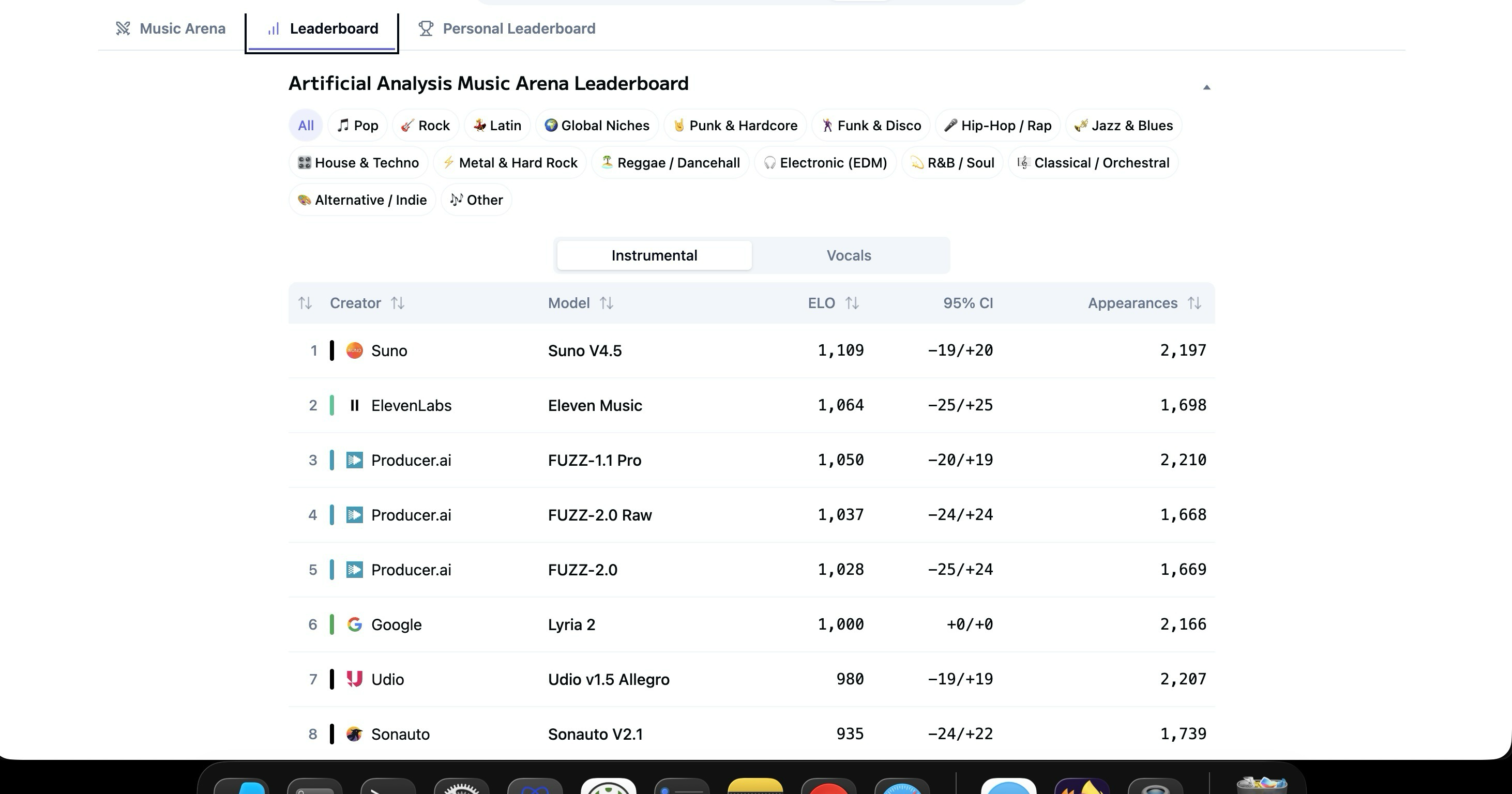This screenshot has height=794, width=1512.
Task: Sort the table by ELO
Action: (852, 303)
